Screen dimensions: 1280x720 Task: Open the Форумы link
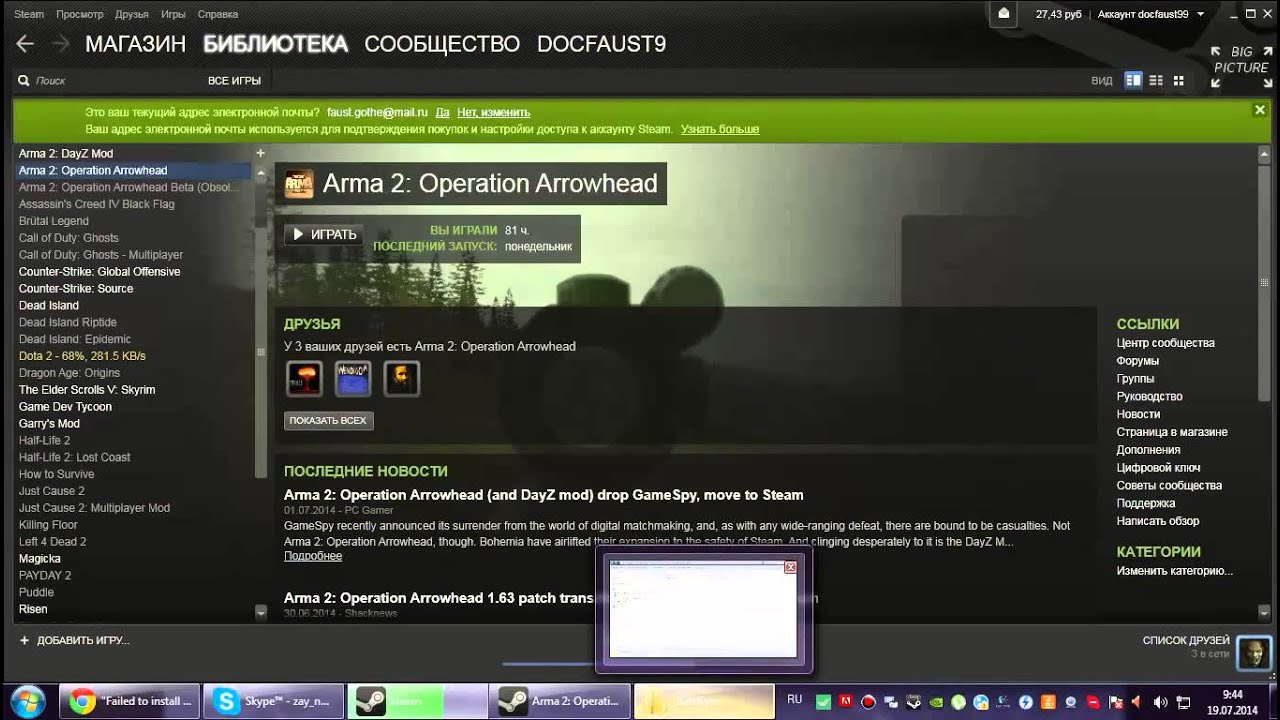[x=1138, y=361]
